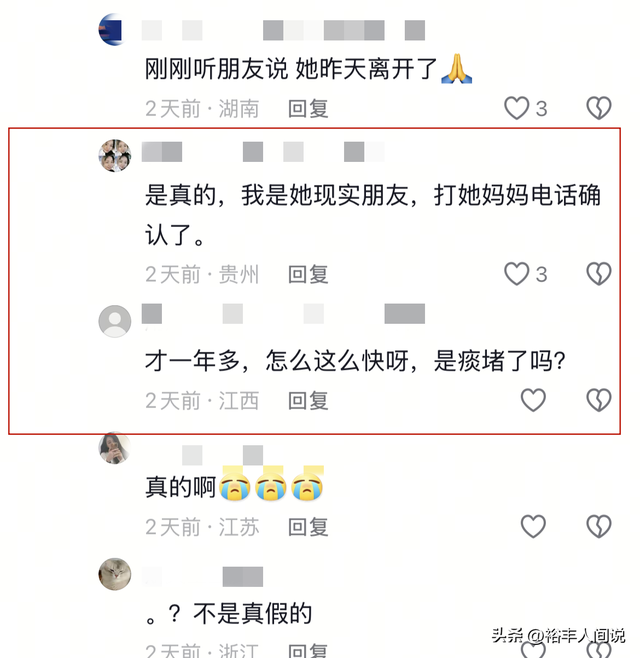The height and width of the screenshot is (658, 640).
Task: Reply to the Guizhou friend's comment
Action: tap(308, 274)
